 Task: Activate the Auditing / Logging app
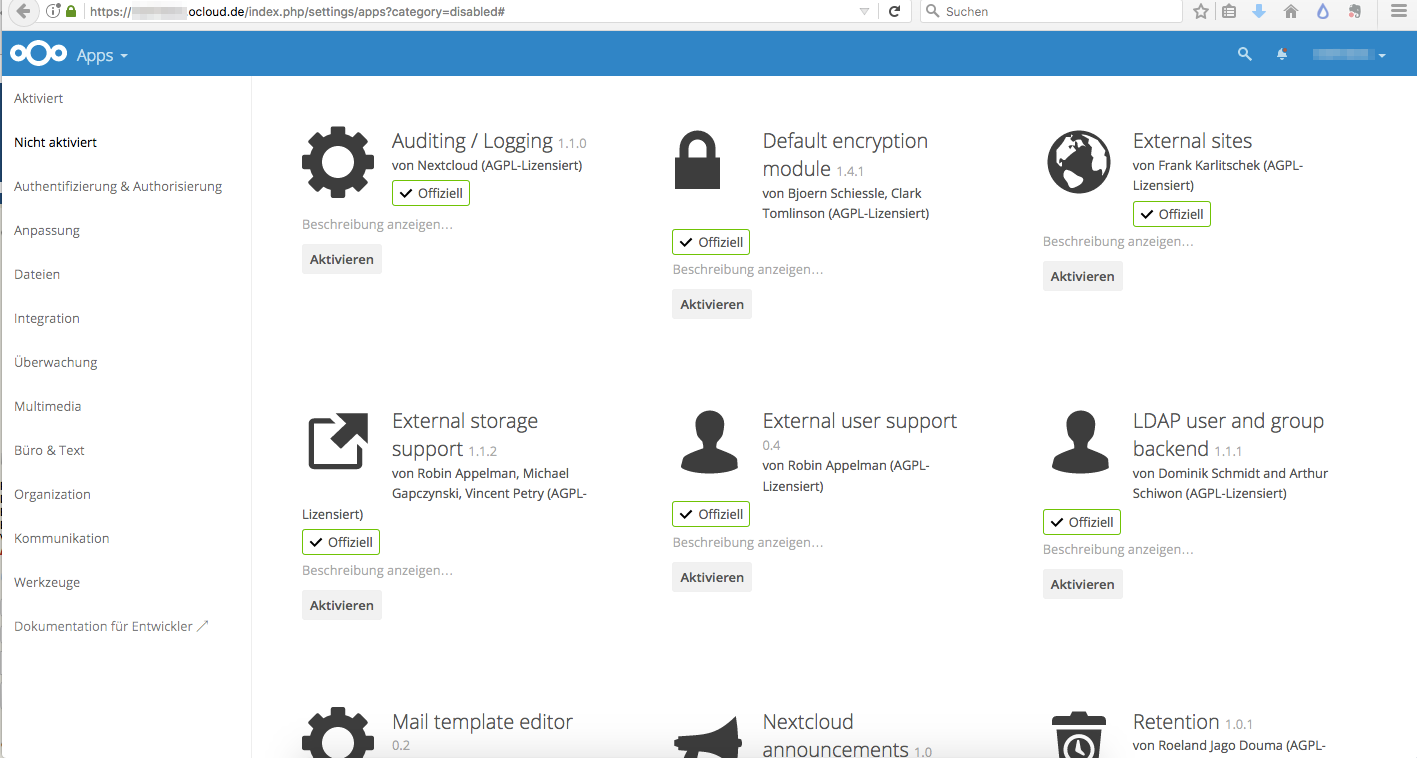342,260
